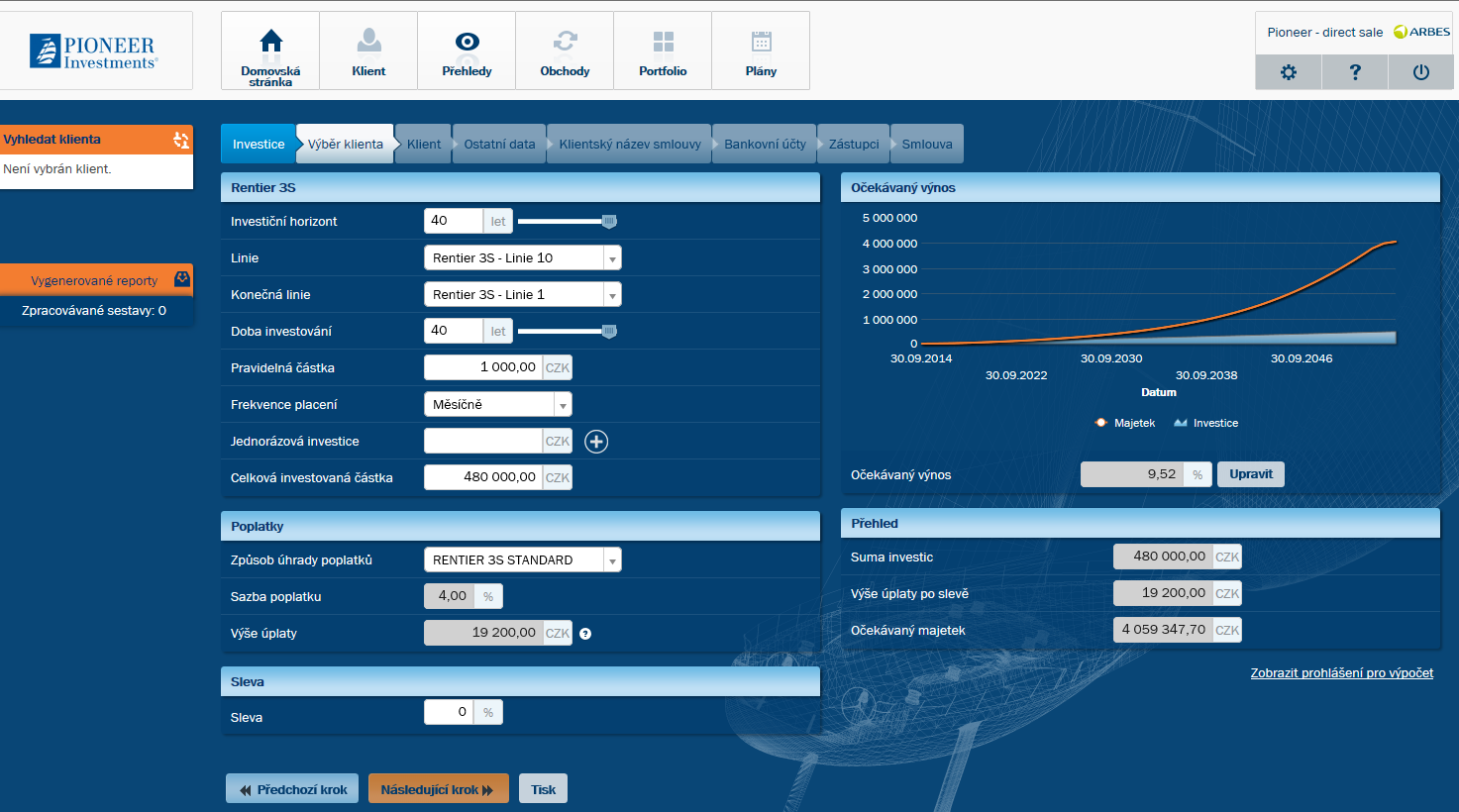Click the Vygenerované reporty panel header
Image resolution: width=1459 pixels, height=812 pixels.
[96, 280]
